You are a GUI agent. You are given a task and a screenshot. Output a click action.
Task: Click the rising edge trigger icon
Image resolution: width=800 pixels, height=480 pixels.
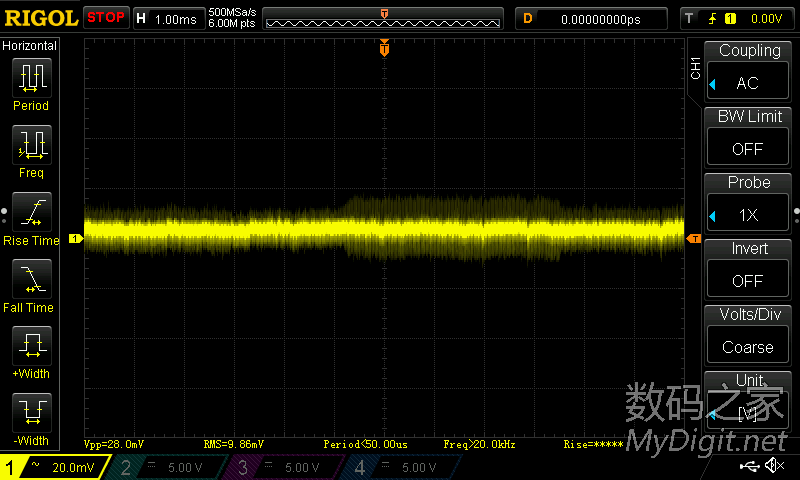[x=712, y=19]
